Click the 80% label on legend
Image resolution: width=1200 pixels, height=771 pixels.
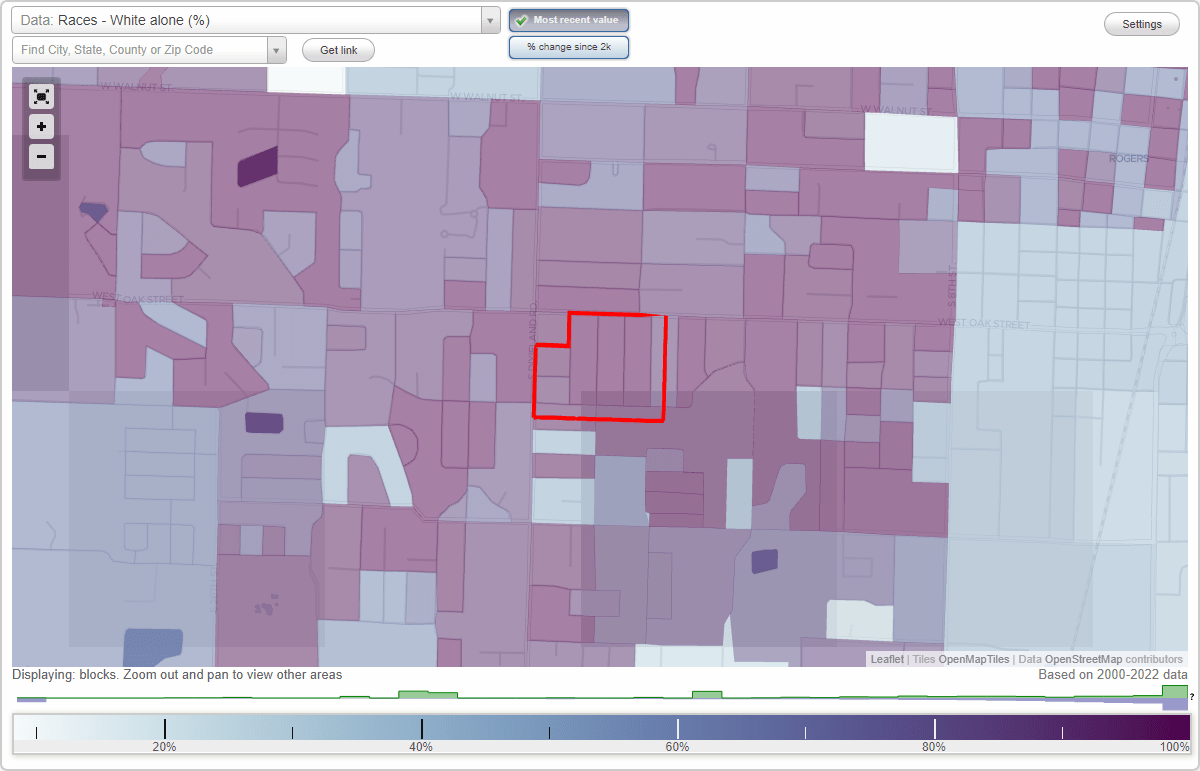pyautogui.click(x=934, y=747)
